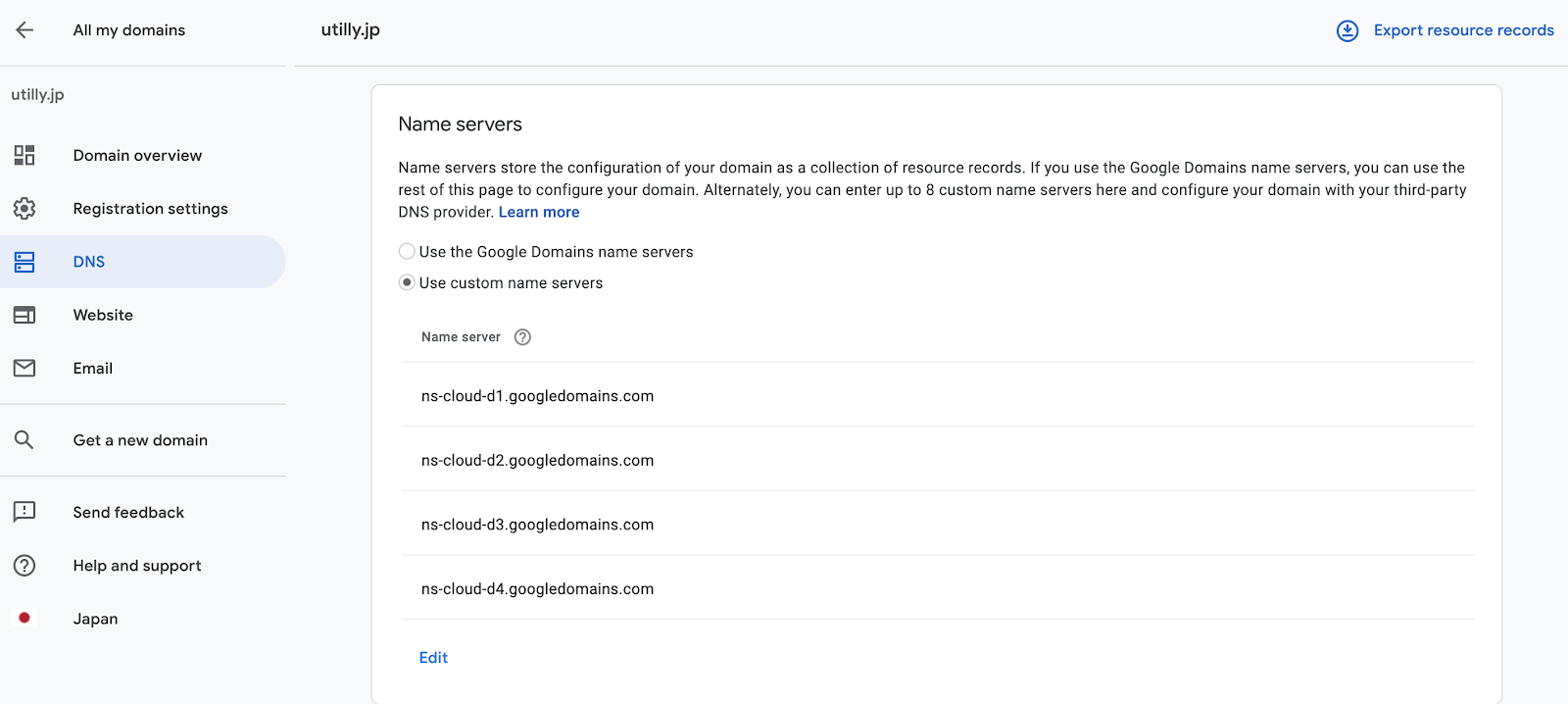The image size is (1568, 704).
Task: Go to All my domains
Action: (x=128, y=30)
